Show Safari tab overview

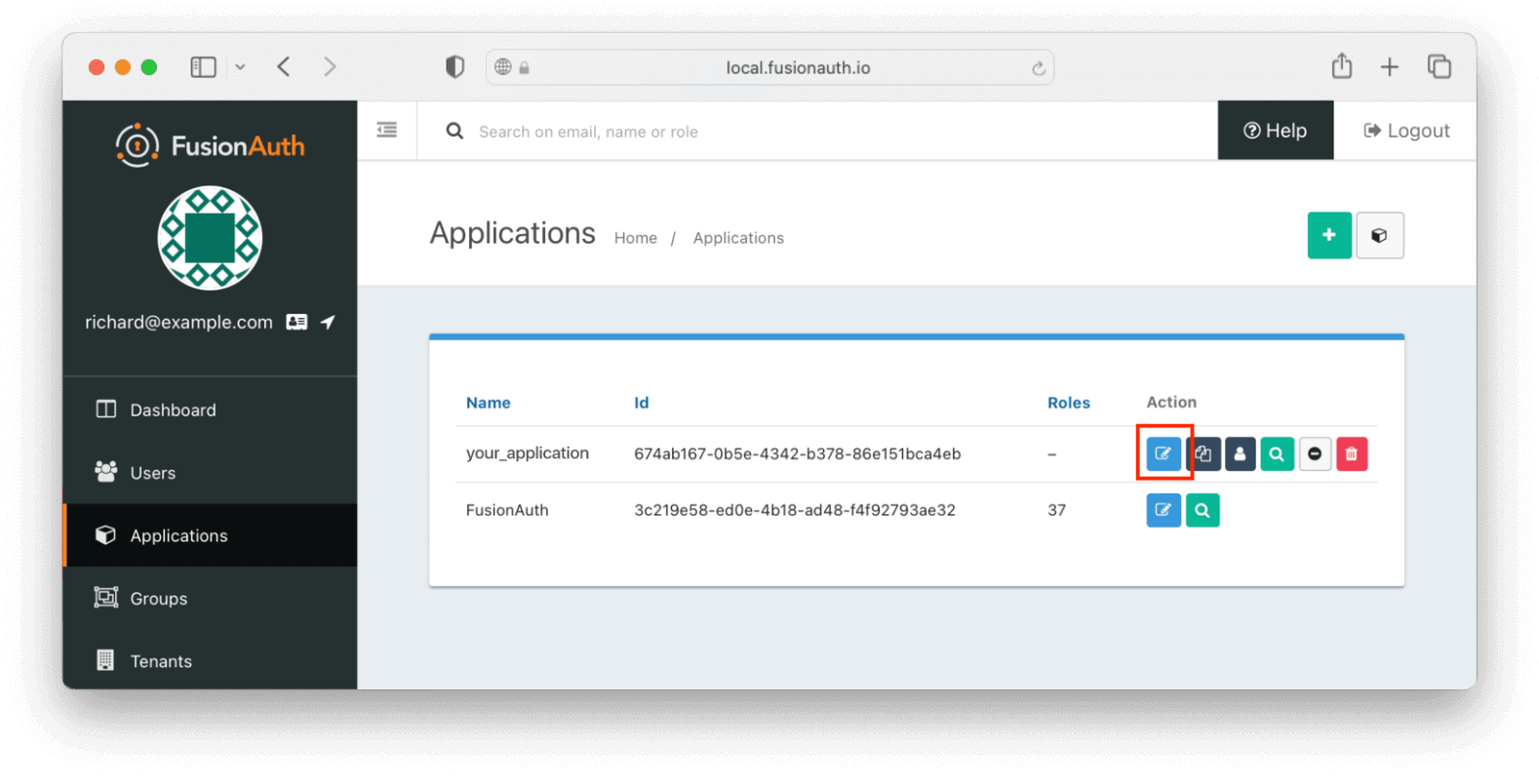(1439, 66)
